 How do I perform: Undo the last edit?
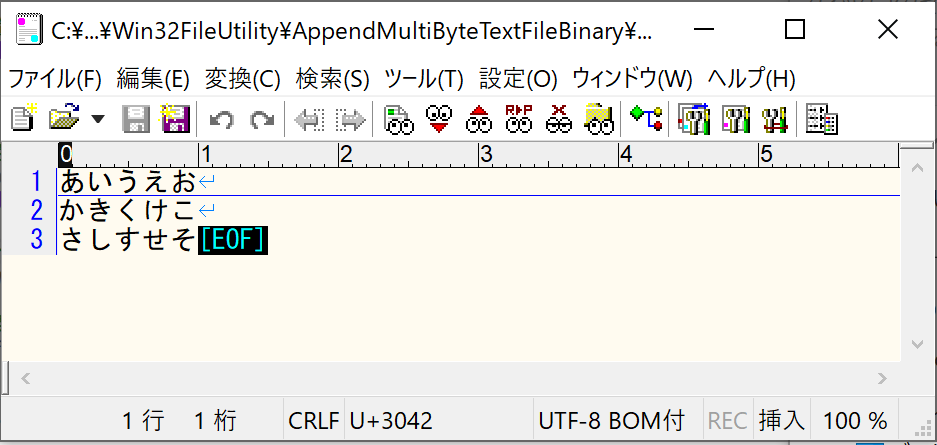(222, 119)
